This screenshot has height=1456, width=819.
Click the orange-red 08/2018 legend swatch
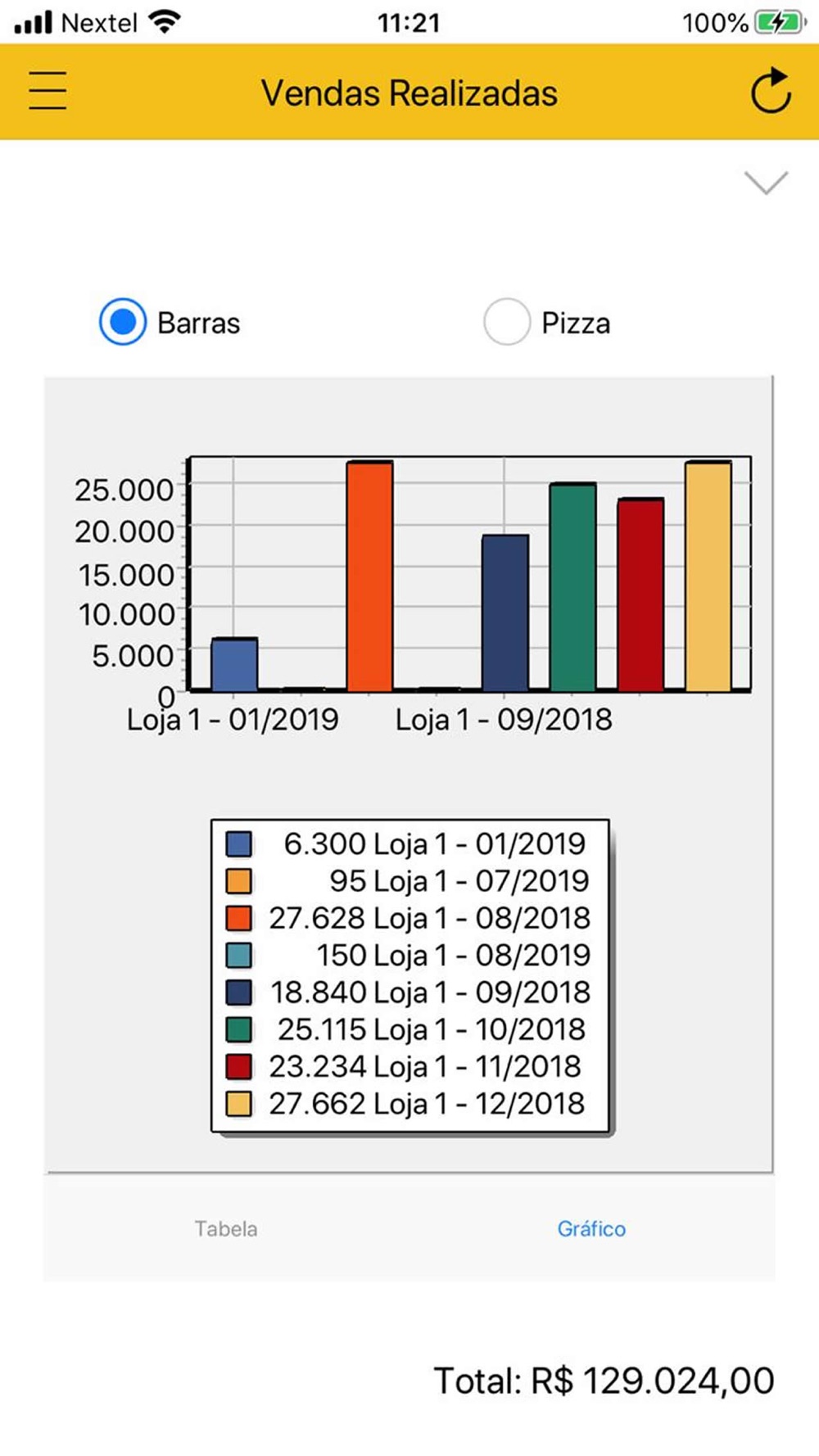point(238,918)
